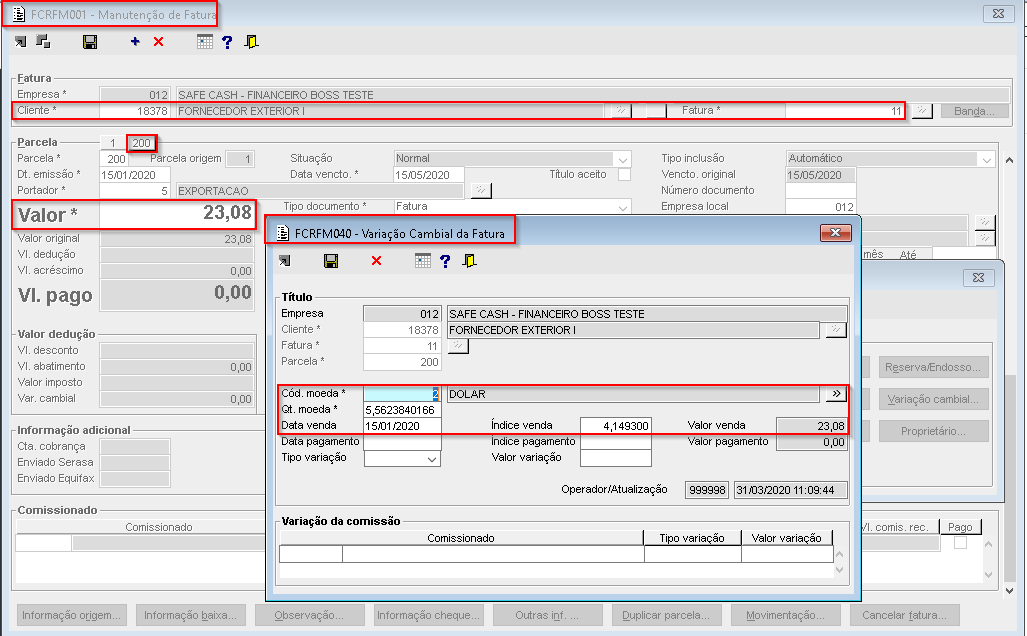
Task: Open the Situação dropdown
Action: pos(623,159)
